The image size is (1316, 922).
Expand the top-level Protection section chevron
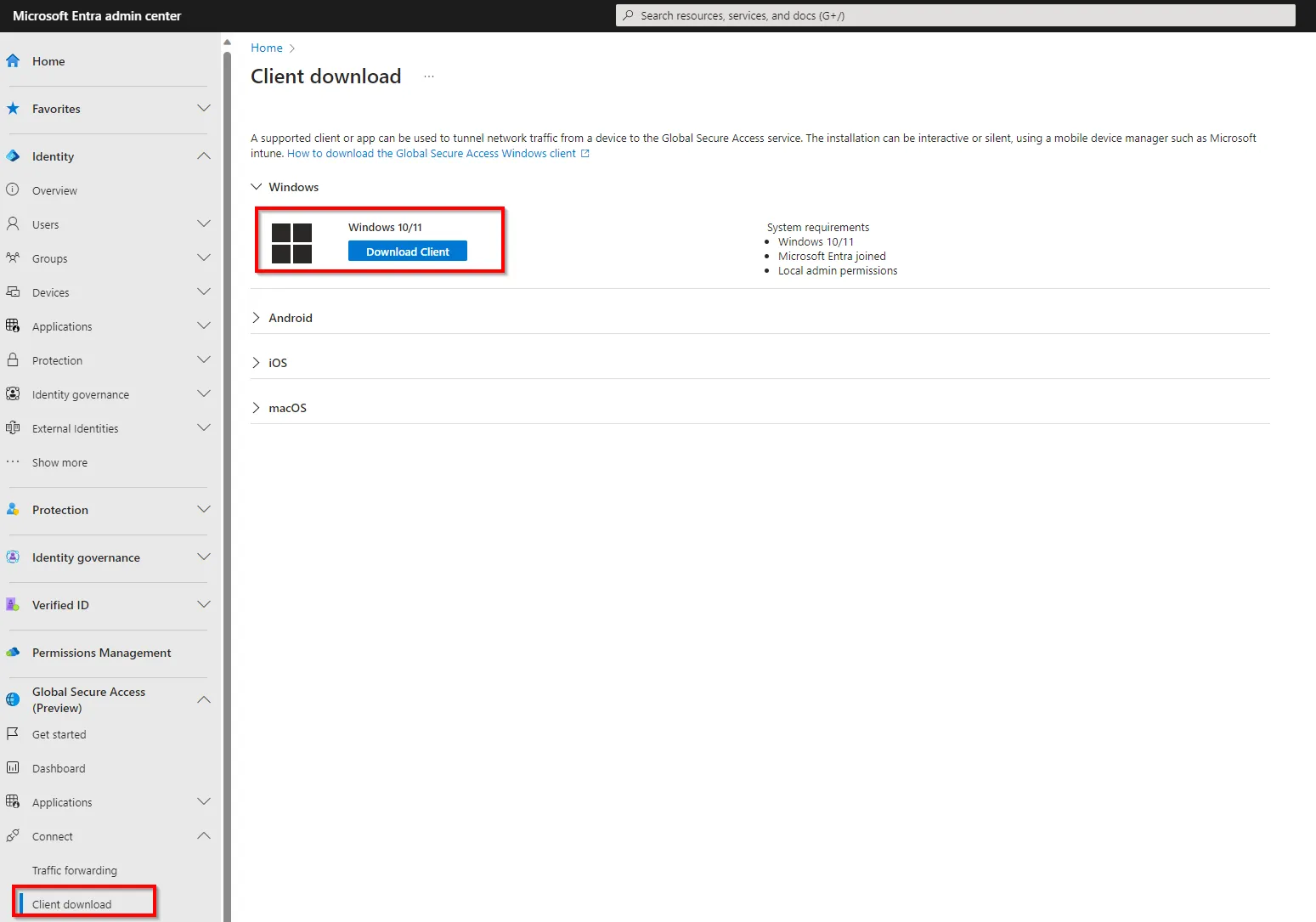point(204,510)
